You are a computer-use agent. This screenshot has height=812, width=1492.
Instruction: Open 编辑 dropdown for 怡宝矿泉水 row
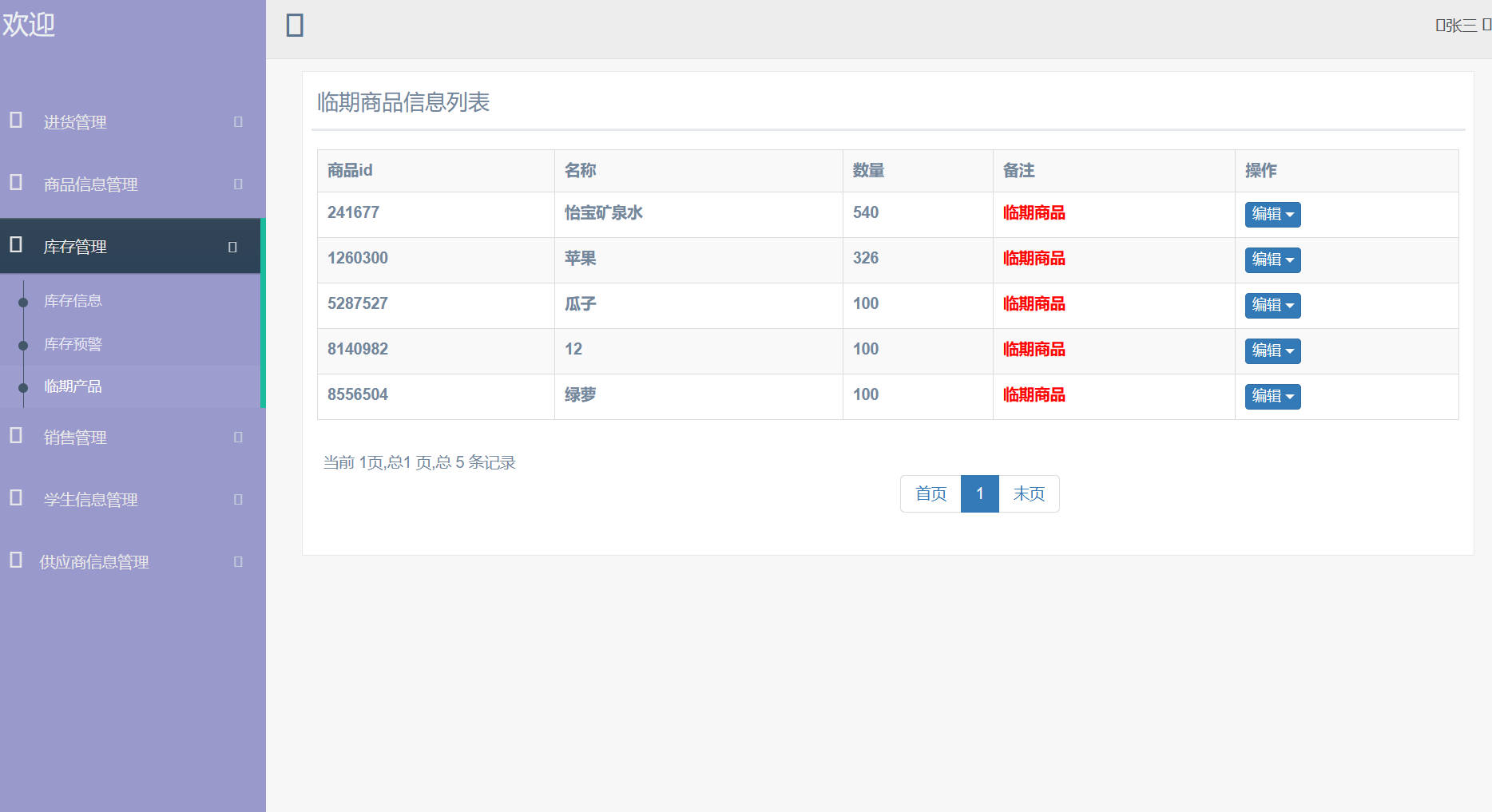tap(1272, 214)
